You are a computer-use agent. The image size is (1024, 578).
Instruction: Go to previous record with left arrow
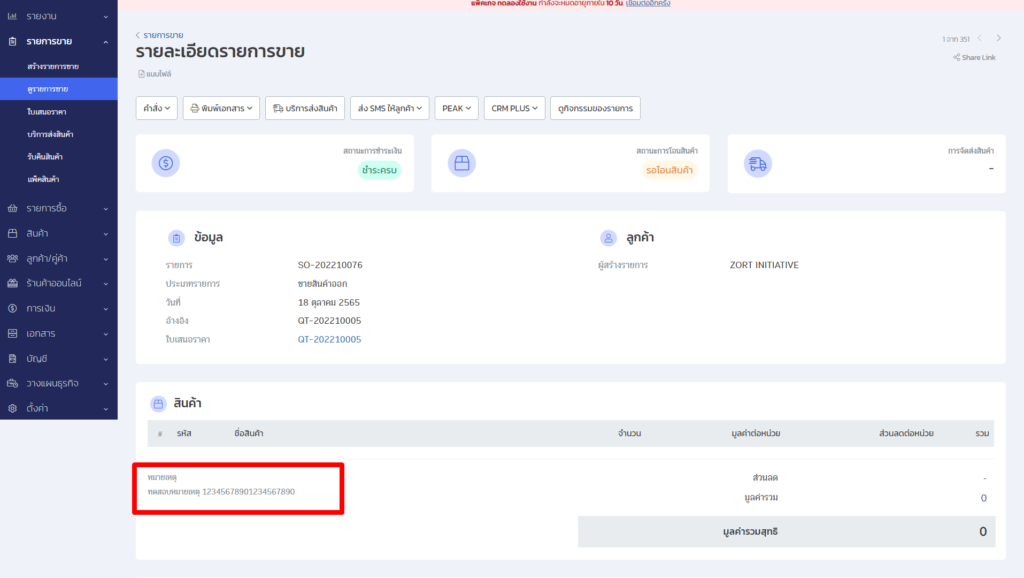point(979,38)
